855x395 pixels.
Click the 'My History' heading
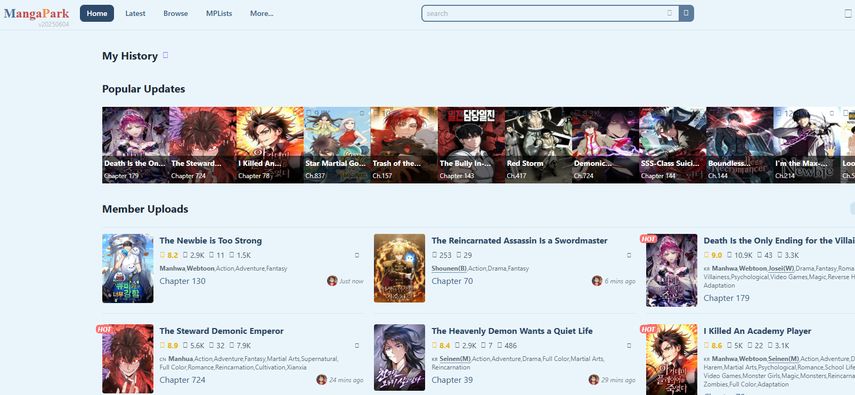click(130, 56)
